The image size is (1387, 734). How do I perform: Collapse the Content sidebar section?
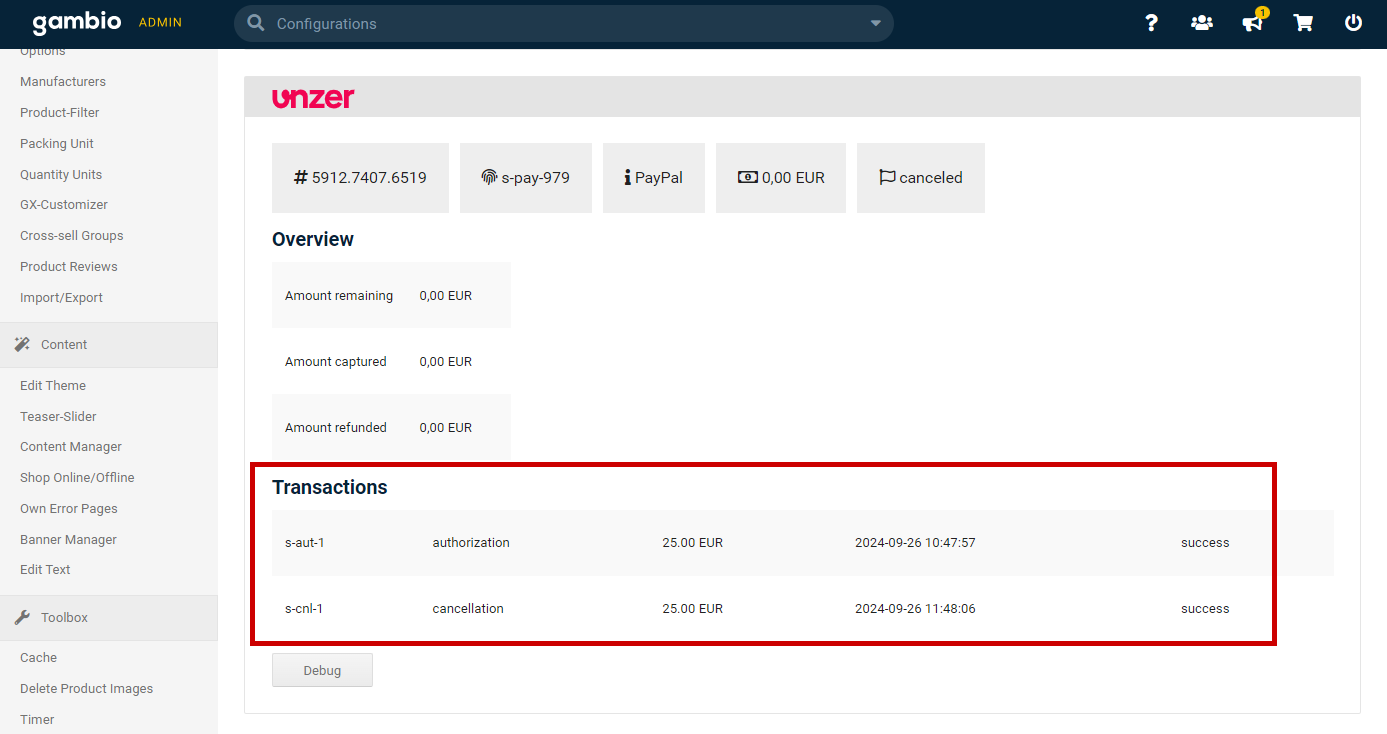point(109,344)
